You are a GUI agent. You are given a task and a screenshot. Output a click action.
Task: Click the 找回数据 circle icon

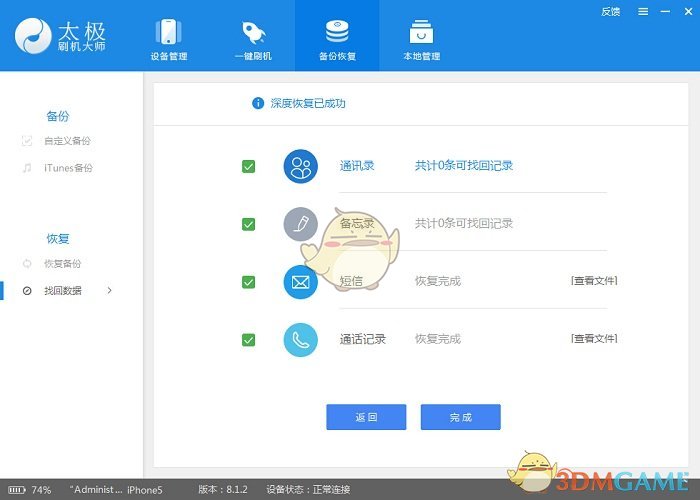click(27, 291)
